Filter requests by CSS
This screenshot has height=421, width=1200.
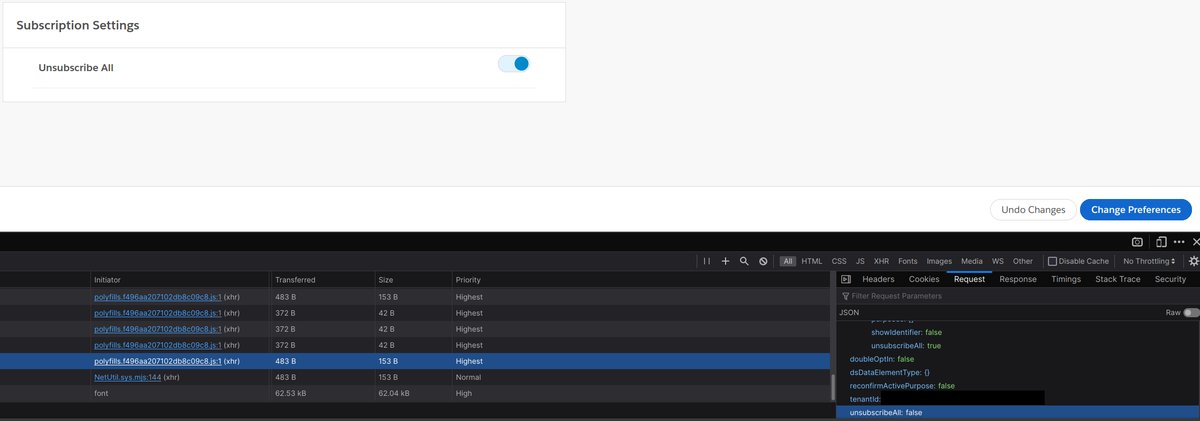(839, 261)
